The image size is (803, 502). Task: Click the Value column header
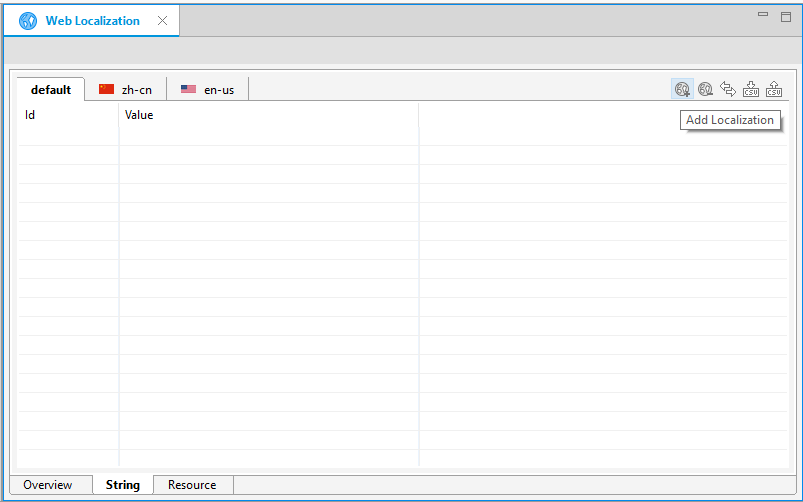point(268,115)
